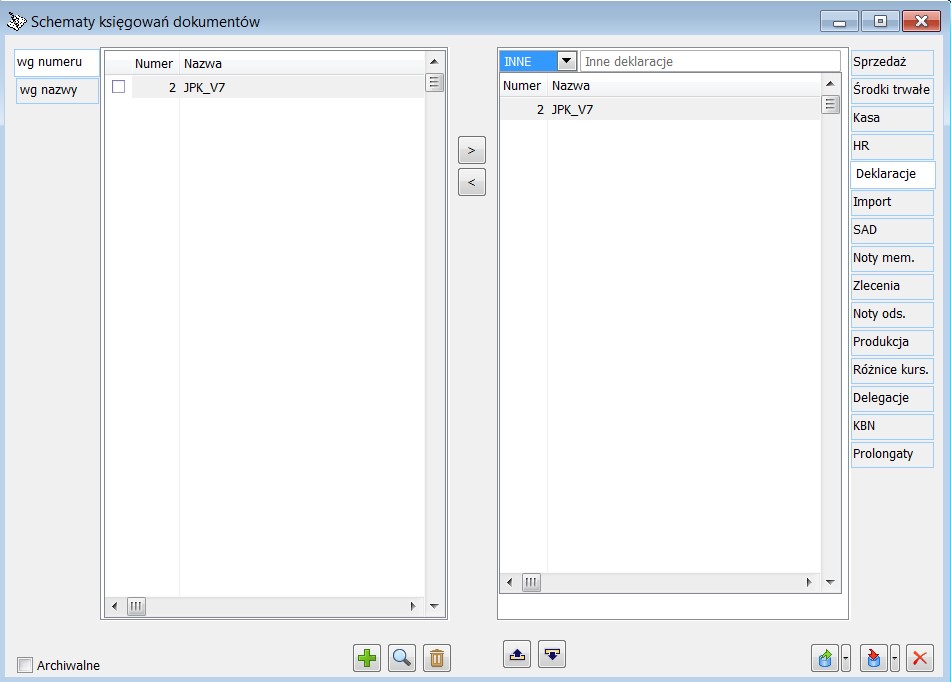
Task: Click the Inne deklaracje field
Action: pos(710,61)
